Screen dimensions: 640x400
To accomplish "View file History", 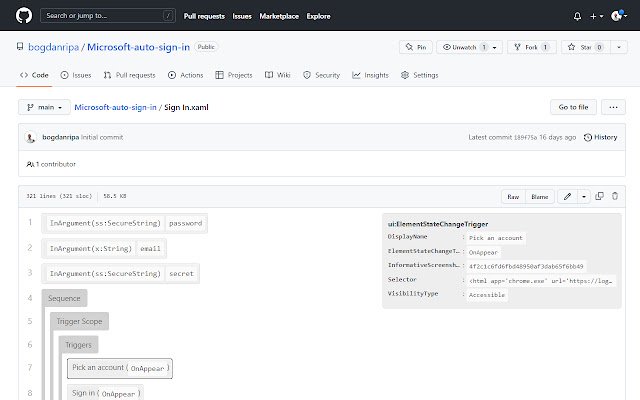I will point(600,138).
